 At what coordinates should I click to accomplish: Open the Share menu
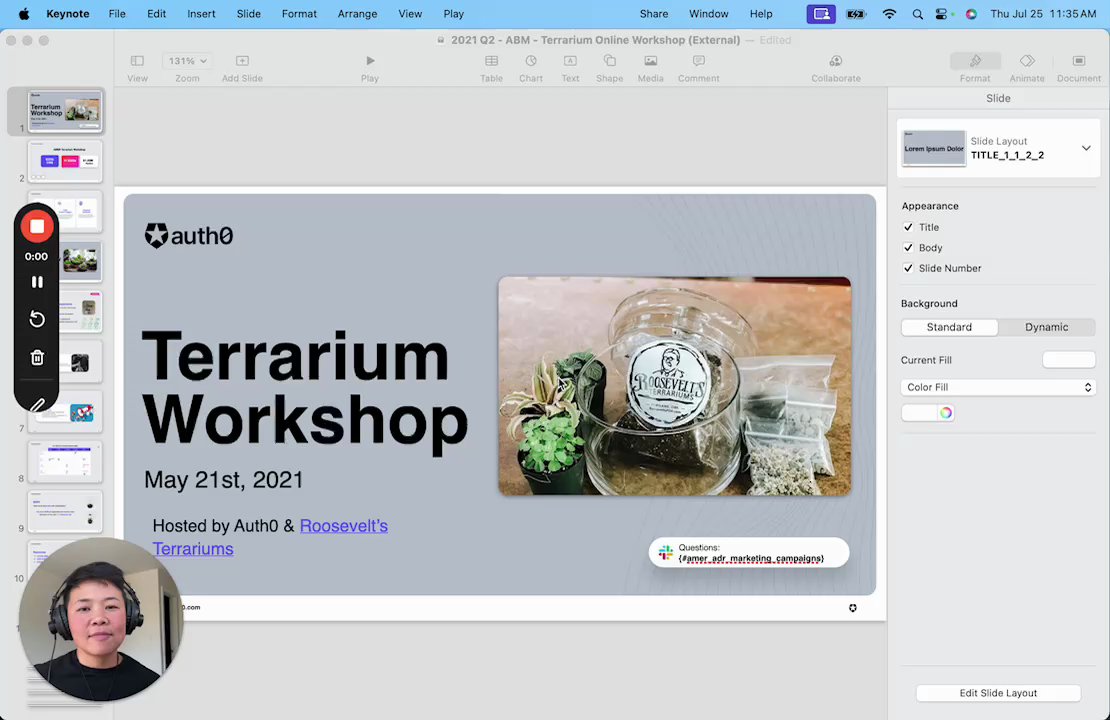[x=653, y=14]
